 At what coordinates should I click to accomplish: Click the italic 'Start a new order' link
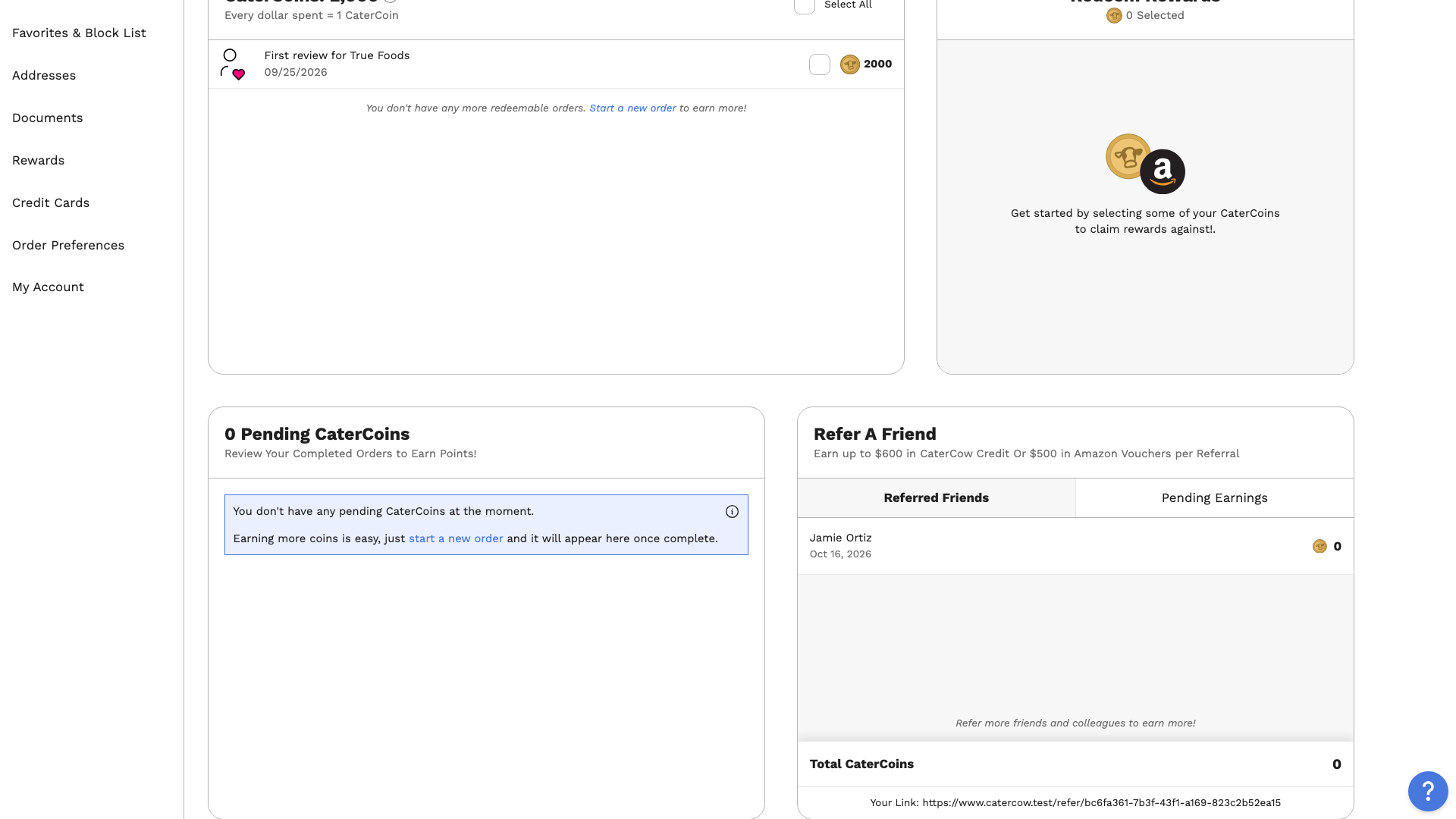[632, 108]
